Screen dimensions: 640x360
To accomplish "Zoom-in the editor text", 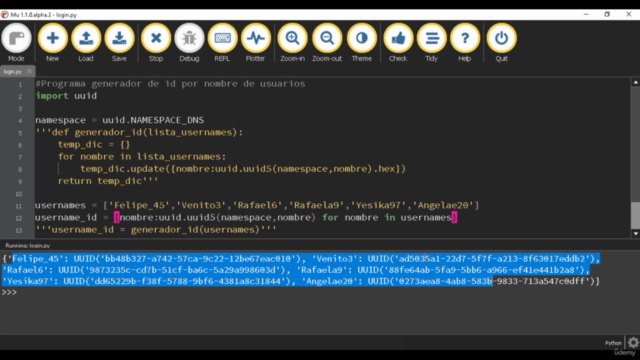I will (x=292, y=42).
